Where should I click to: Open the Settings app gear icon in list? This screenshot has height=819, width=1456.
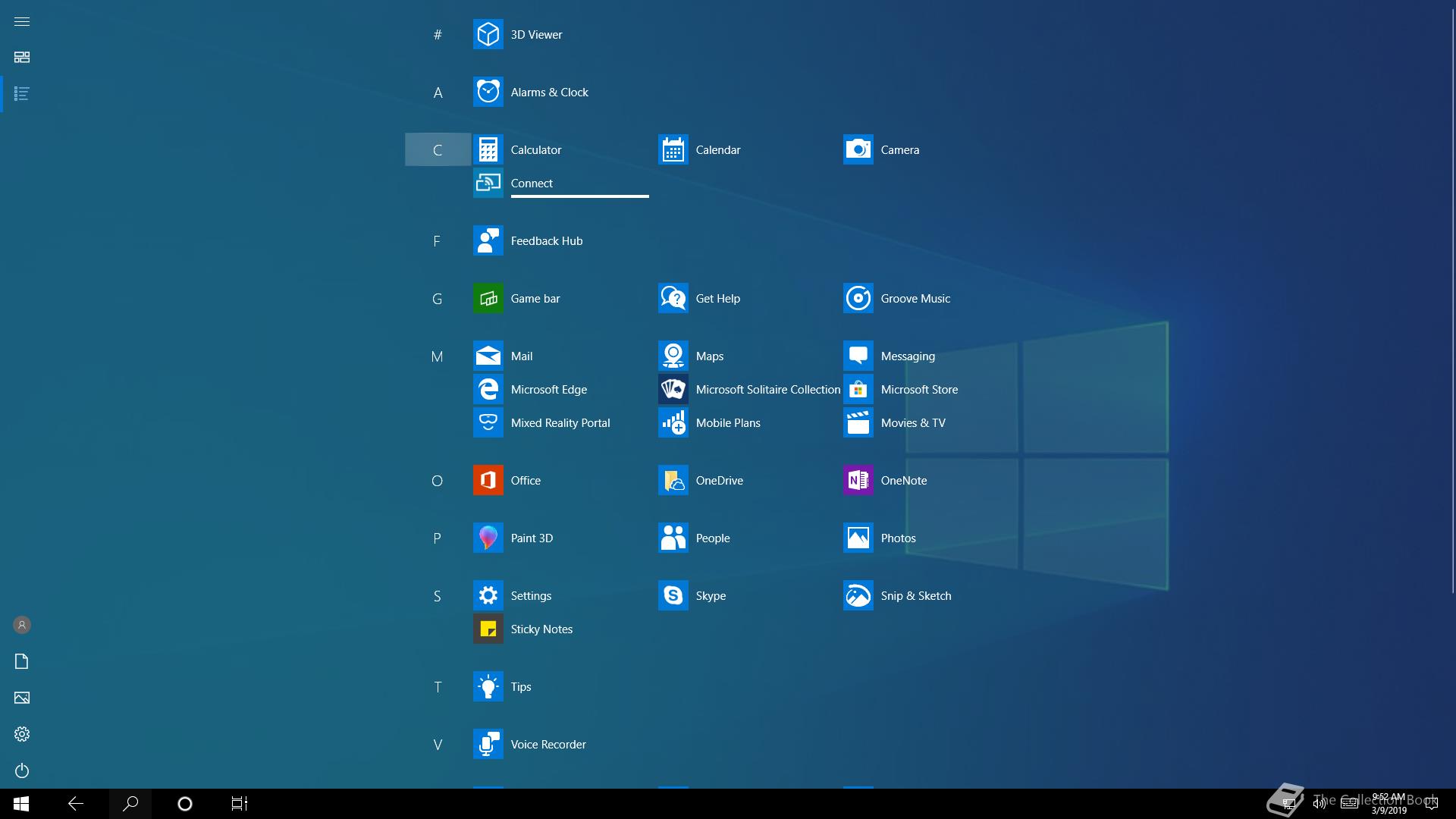point(488,595)
